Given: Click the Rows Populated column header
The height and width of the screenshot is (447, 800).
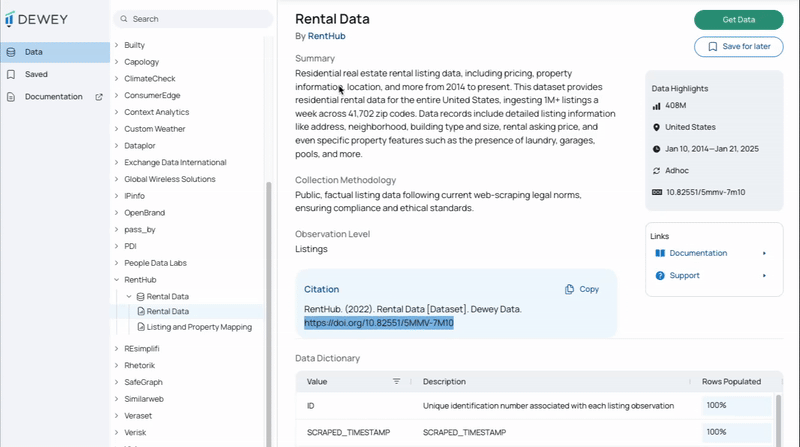Looking at the screenshot, I should [731, 382].
